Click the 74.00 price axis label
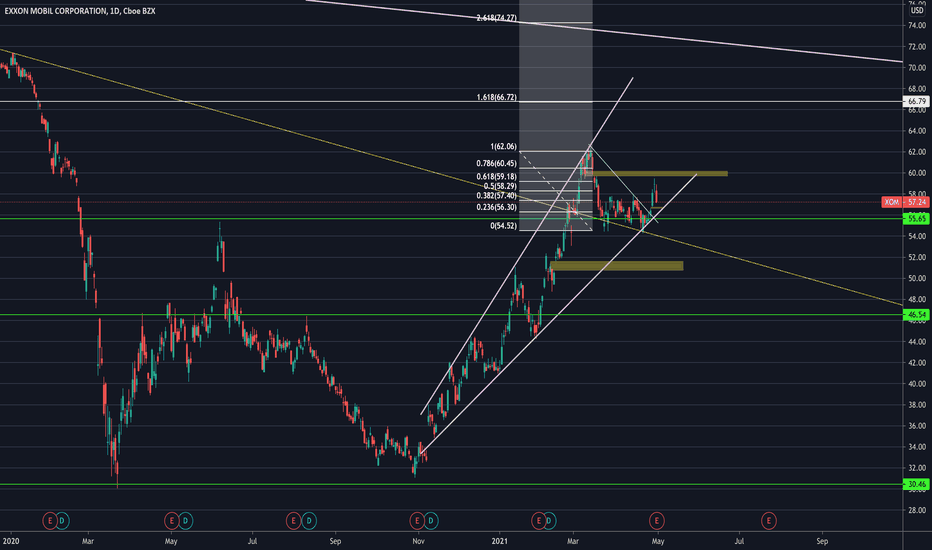 916,26
